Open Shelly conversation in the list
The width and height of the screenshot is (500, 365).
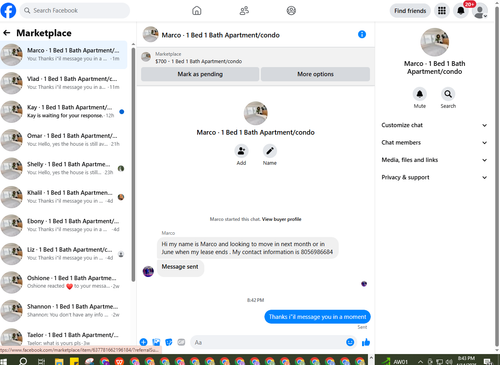63,168
